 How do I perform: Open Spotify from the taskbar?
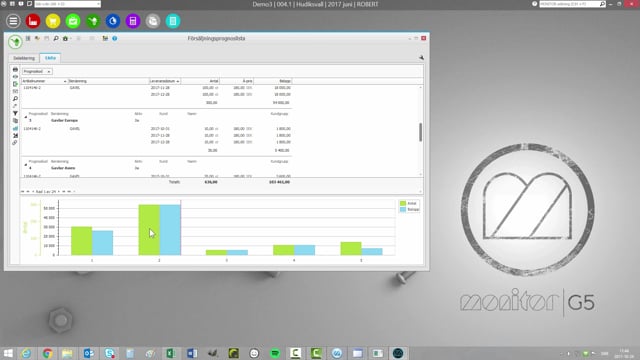point(275,353)
